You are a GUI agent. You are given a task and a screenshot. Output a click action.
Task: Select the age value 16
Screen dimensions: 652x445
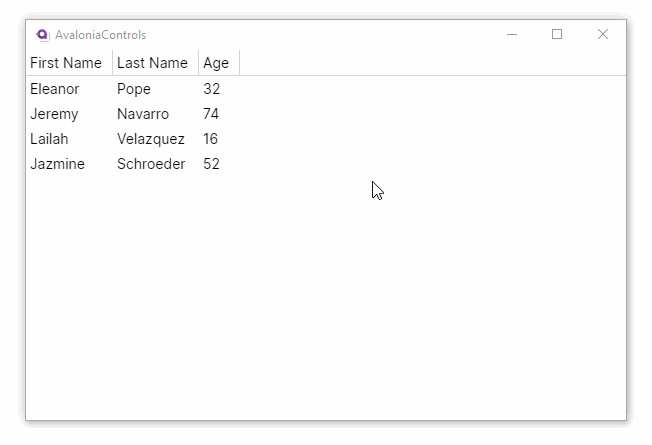click(x=211, y=139)
